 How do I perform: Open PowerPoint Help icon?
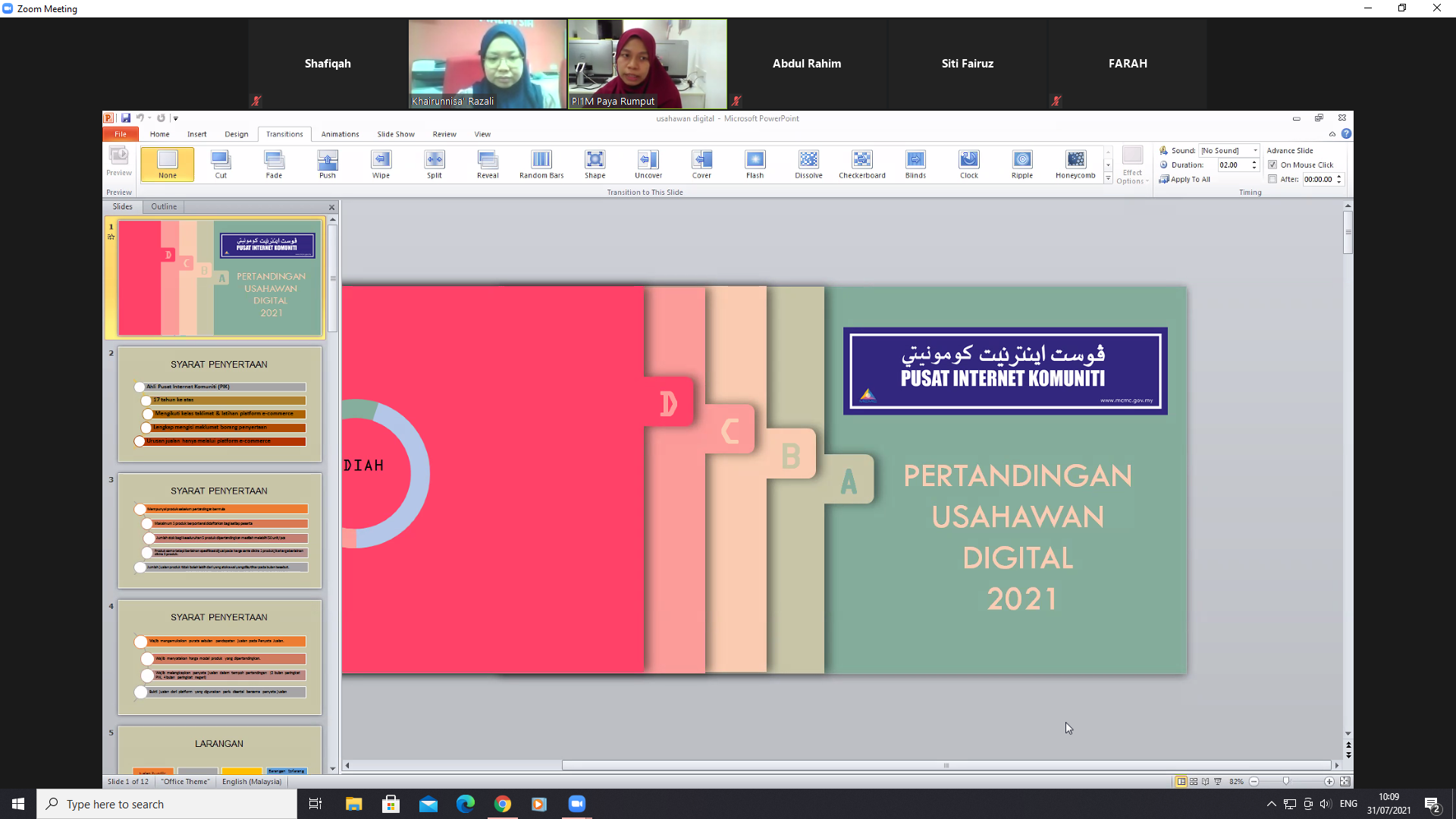coord(1346,134)
